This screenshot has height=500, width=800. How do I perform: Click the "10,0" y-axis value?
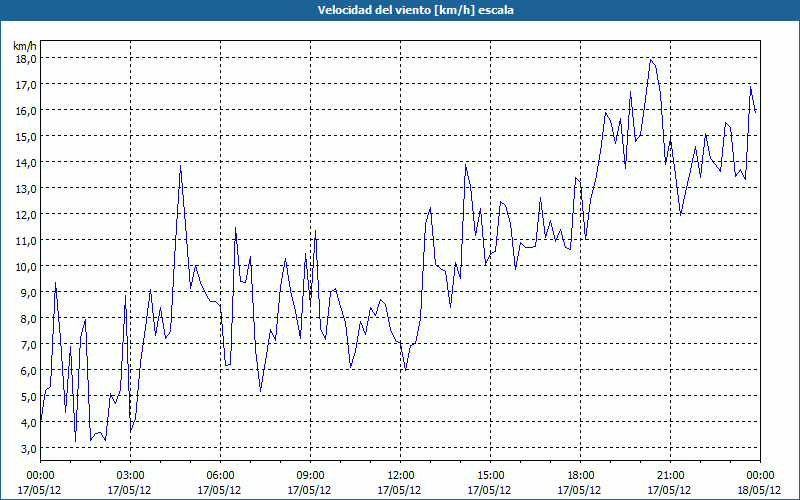[26, 267]
